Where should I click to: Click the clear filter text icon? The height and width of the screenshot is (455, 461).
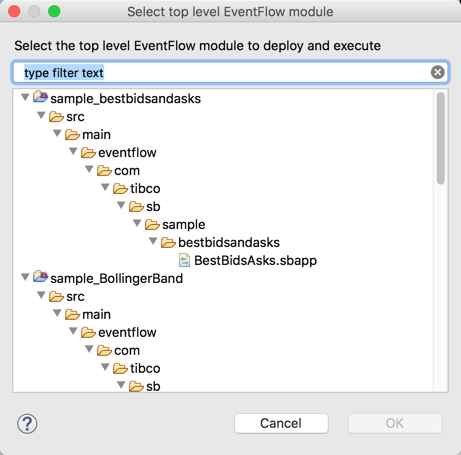(437, 72)
